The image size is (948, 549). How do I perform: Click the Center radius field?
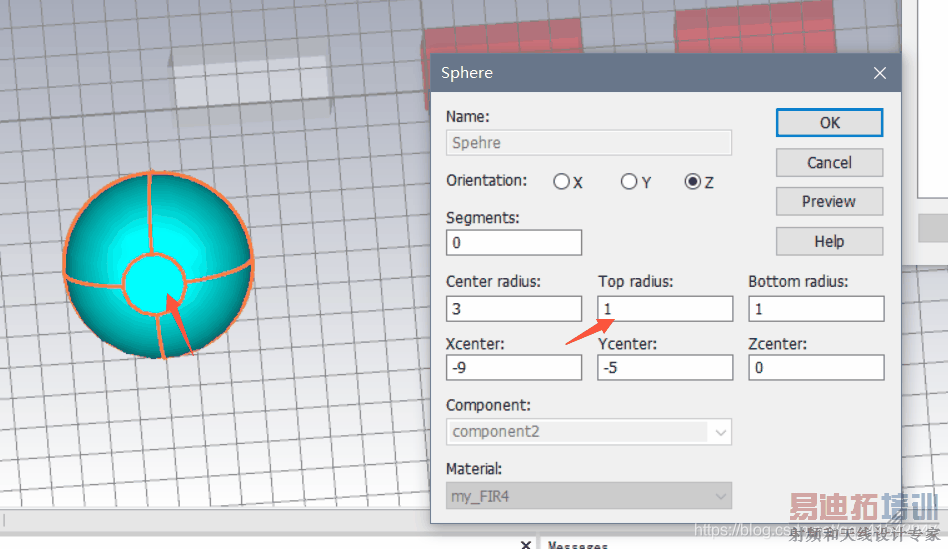click(x=514, y=309)
